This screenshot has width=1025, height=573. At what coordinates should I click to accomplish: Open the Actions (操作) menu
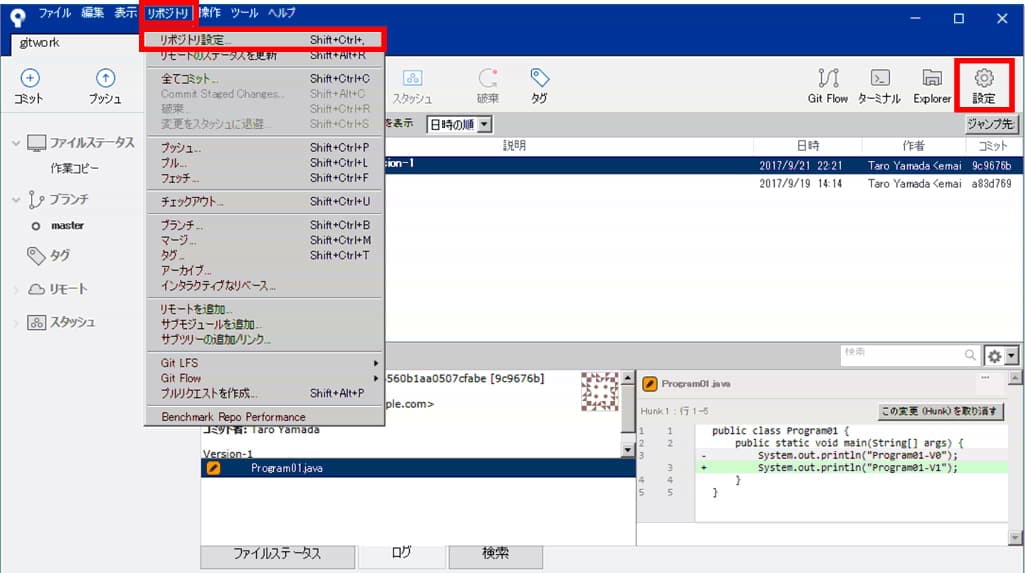(210, 13)
